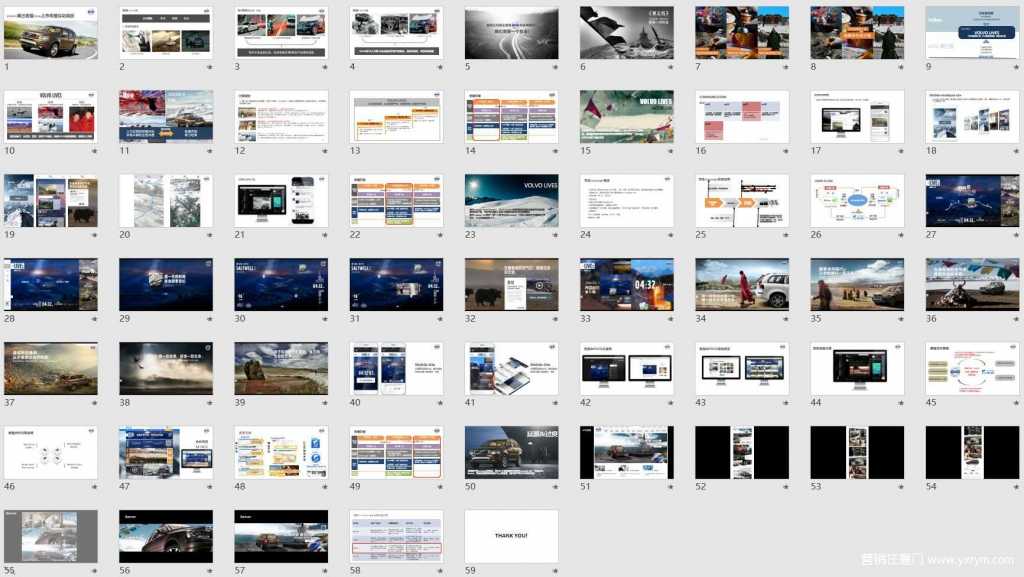Preview the transition star under slide 52
This screenshot has height=577, width=1024.
(786, 487)
